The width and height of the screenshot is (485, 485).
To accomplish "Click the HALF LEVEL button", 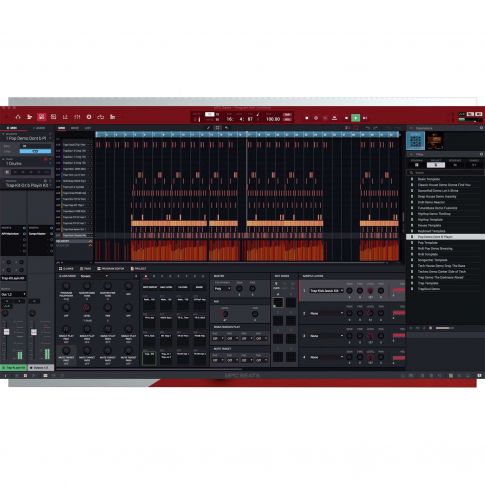I will [166, 287].
